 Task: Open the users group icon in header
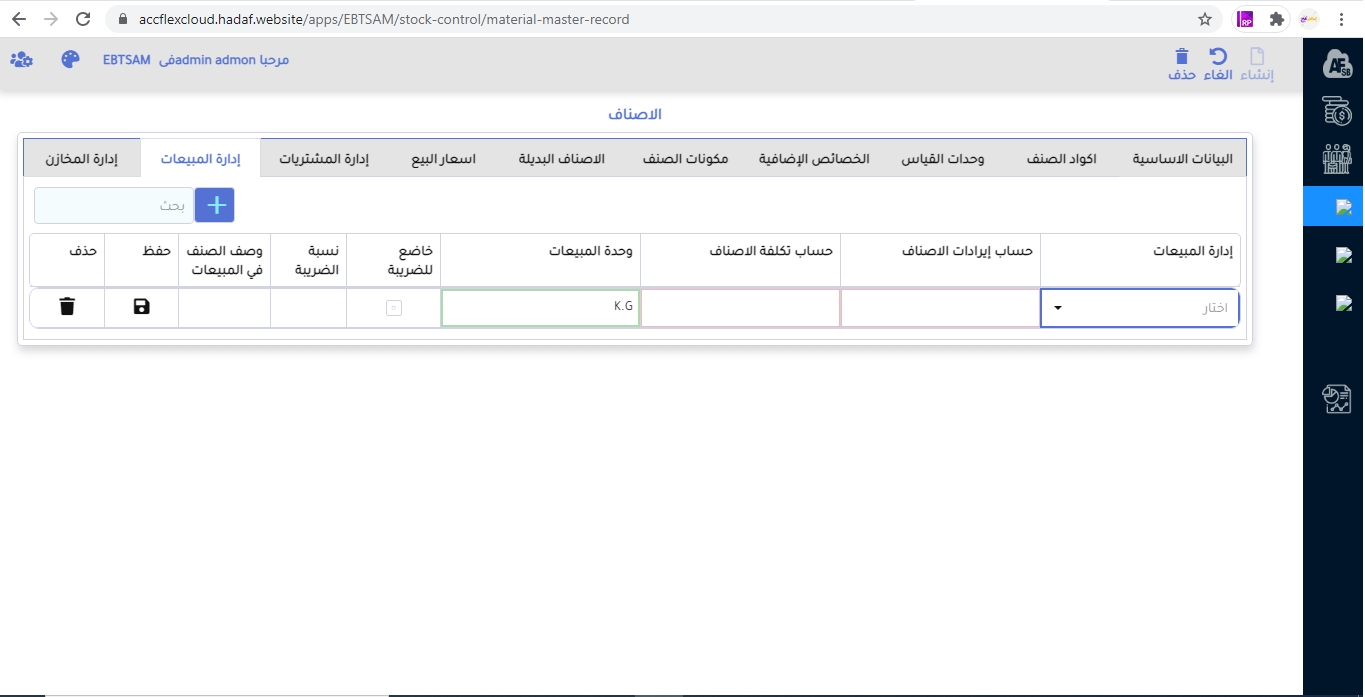pos(21,59)
